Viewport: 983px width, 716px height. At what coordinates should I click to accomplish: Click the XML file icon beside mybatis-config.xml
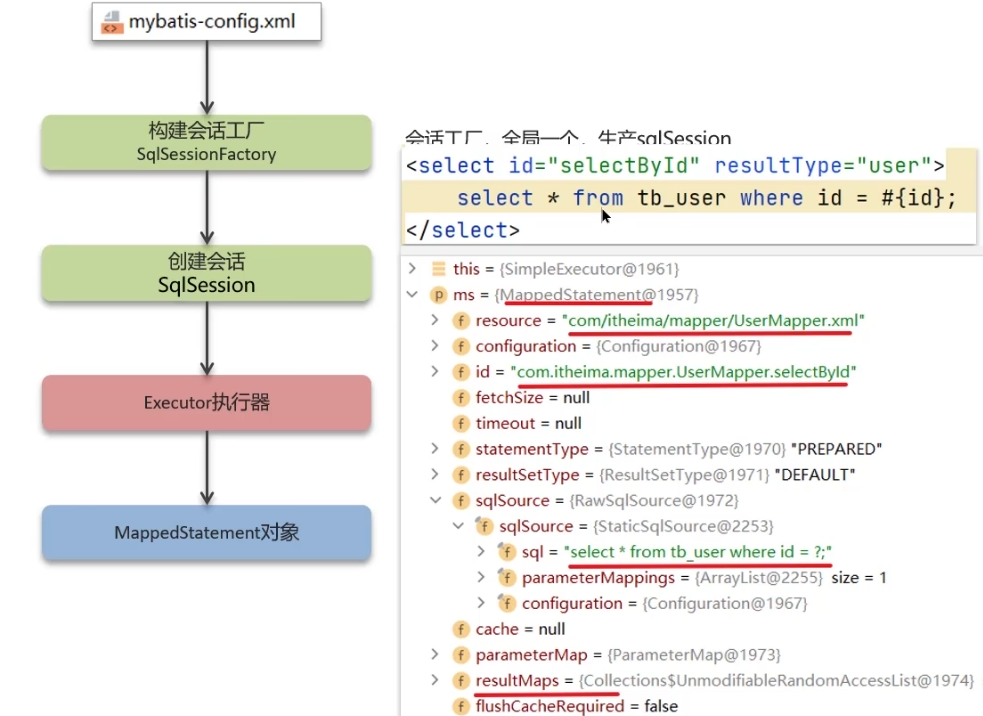[112, 22]
